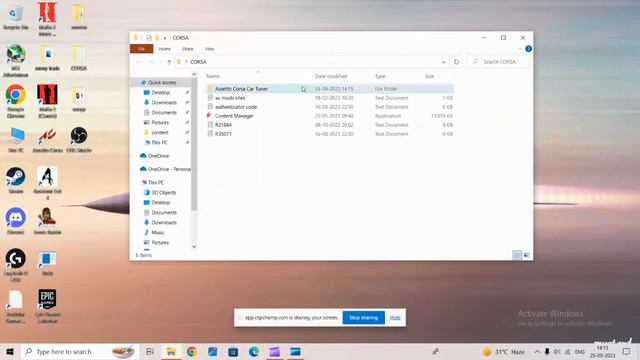Open the Mafia II (Classic) desktop shortcut
This screenshot has height=360, width=640.
click(x=47, y=101)
